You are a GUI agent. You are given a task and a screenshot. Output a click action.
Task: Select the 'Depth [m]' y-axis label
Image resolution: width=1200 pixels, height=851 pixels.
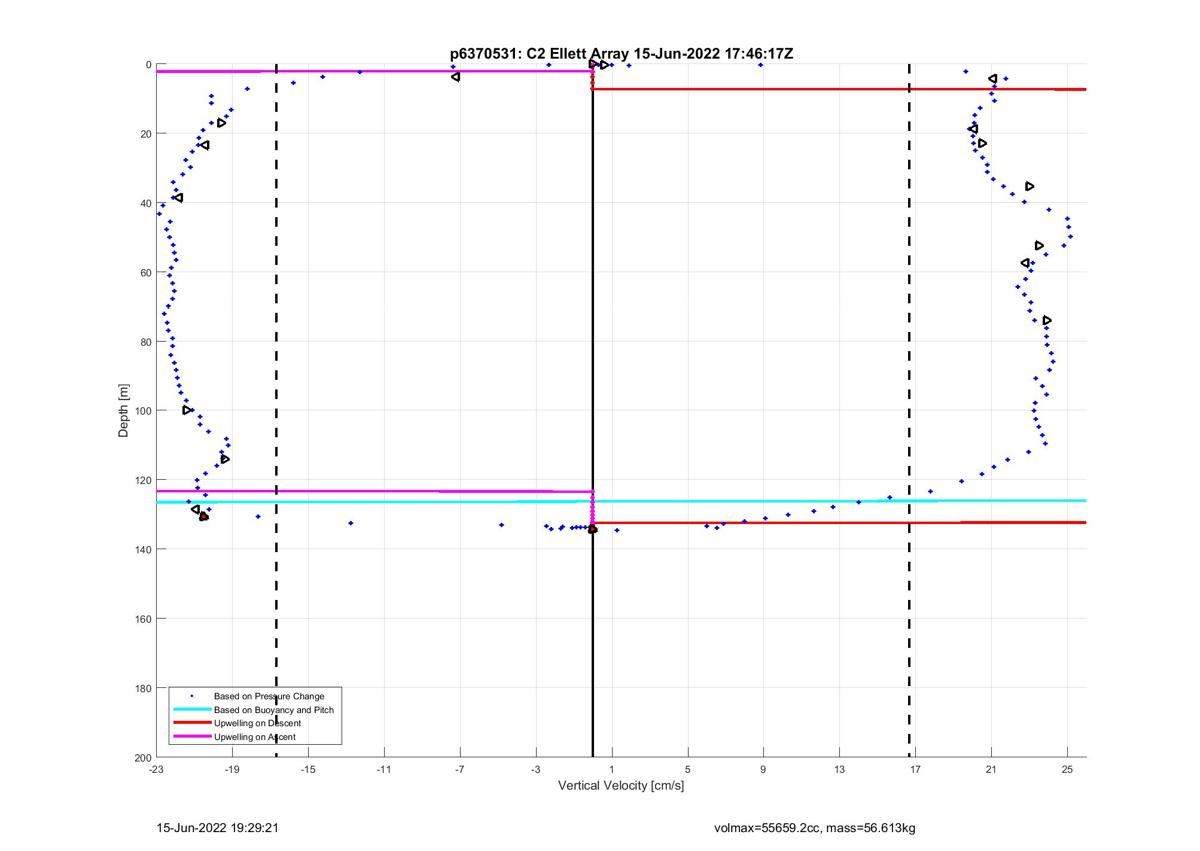coord(124,410)
